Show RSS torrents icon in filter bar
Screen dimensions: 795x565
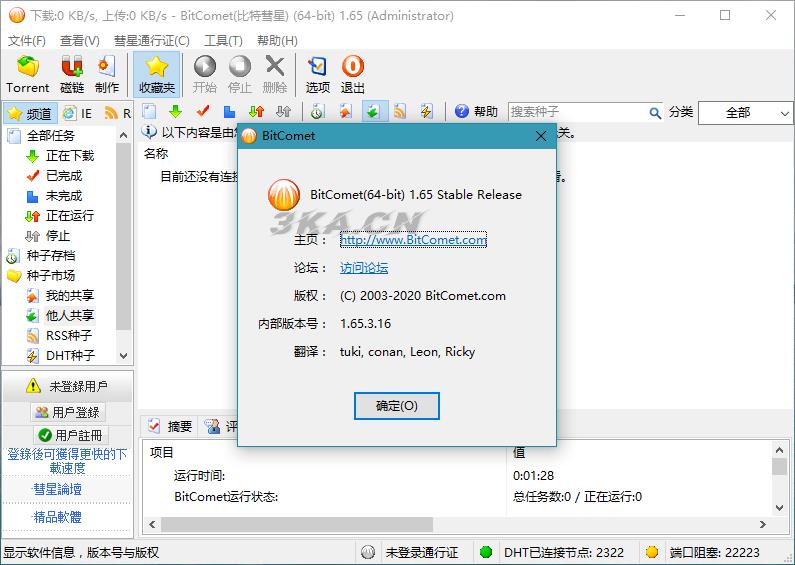click(400, 111)
